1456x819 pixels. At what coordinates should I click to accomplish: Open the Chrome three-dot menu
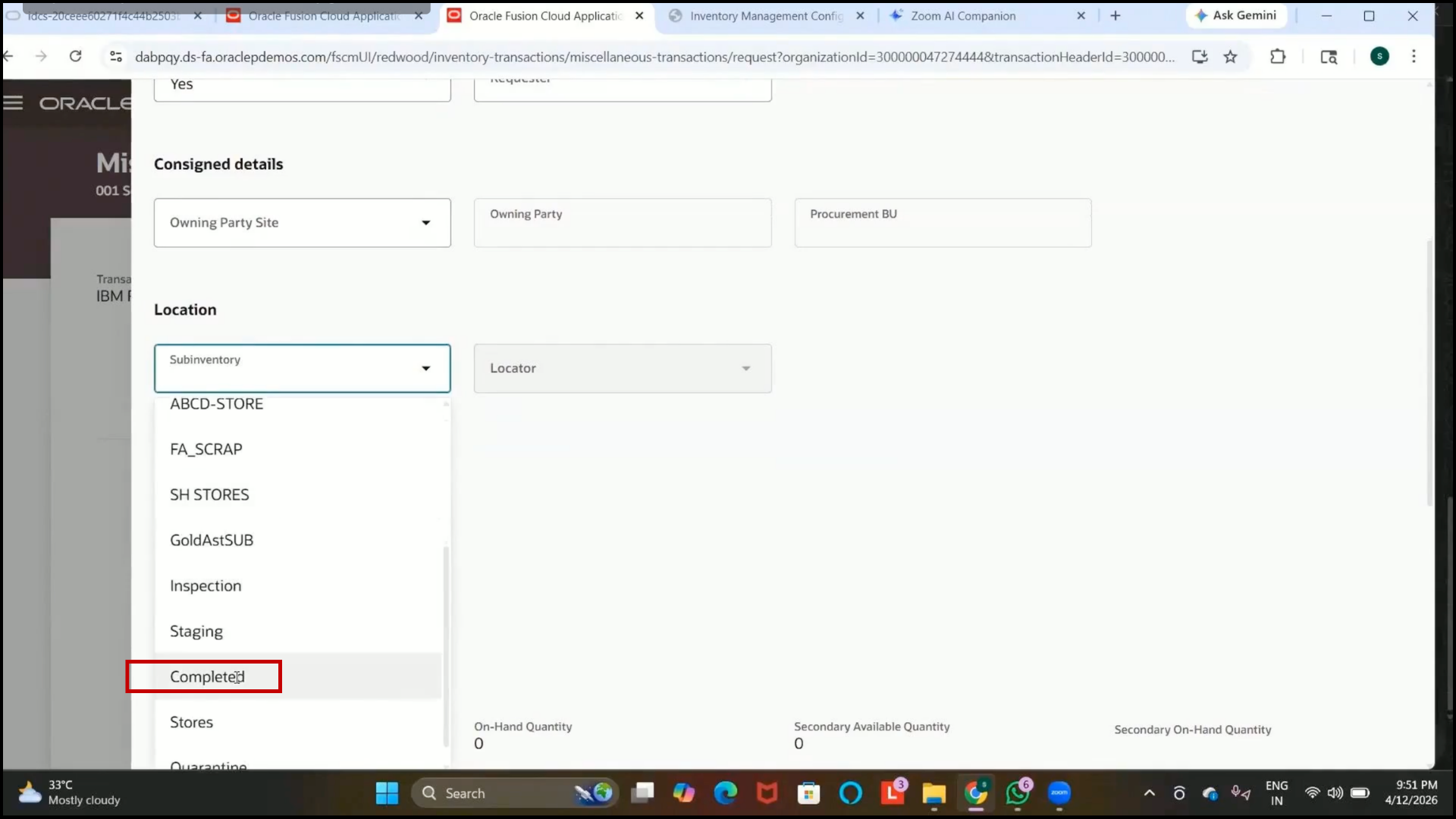click(x=1414, y=56)
